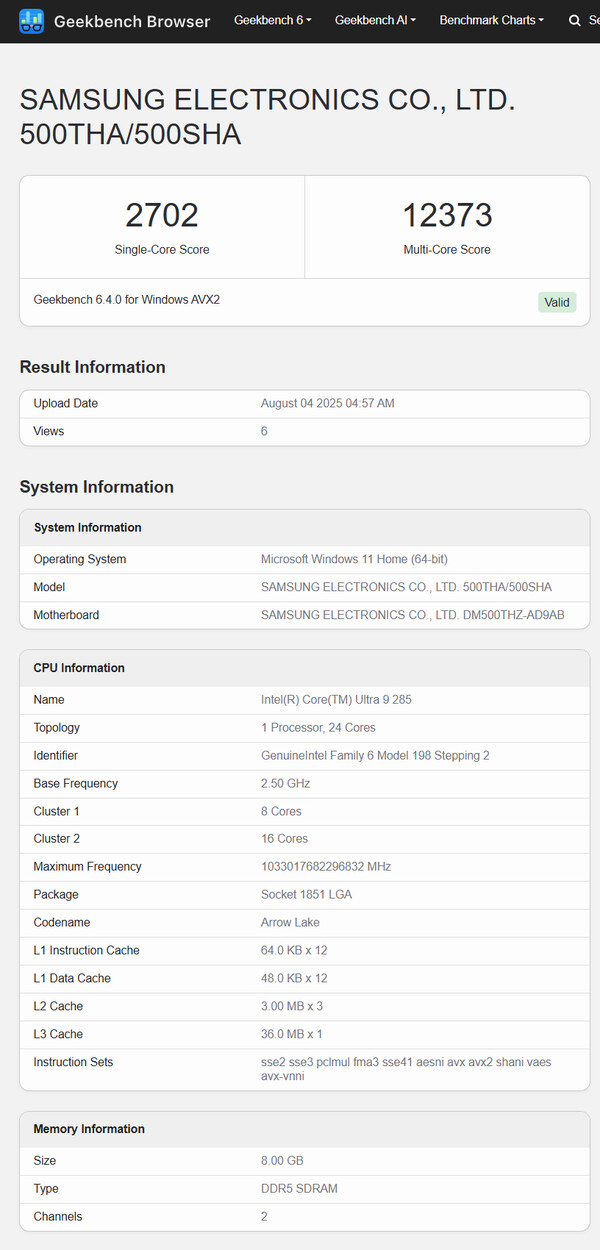600x1250 pixels.
Task: Select the Single-Core Score value 2702
Action: point(162,215)
